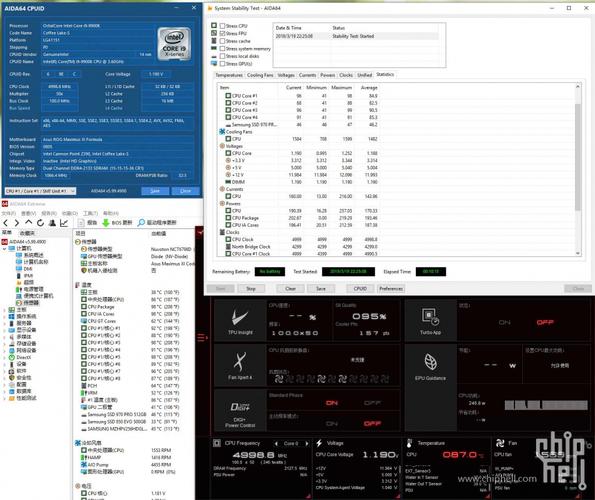Switch to the 收藏夹 favorites panel tab

point(27,233)
